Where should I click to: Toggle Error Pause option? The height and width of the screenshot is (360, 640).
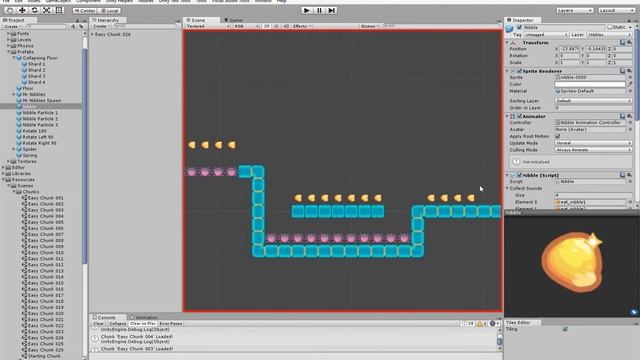coord(171,323)
